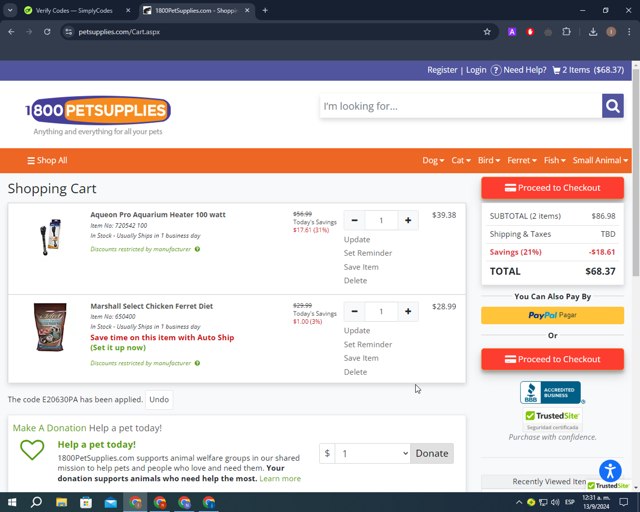Open Marshall Select Chicken Ferret Diet title

coord(151,306)
